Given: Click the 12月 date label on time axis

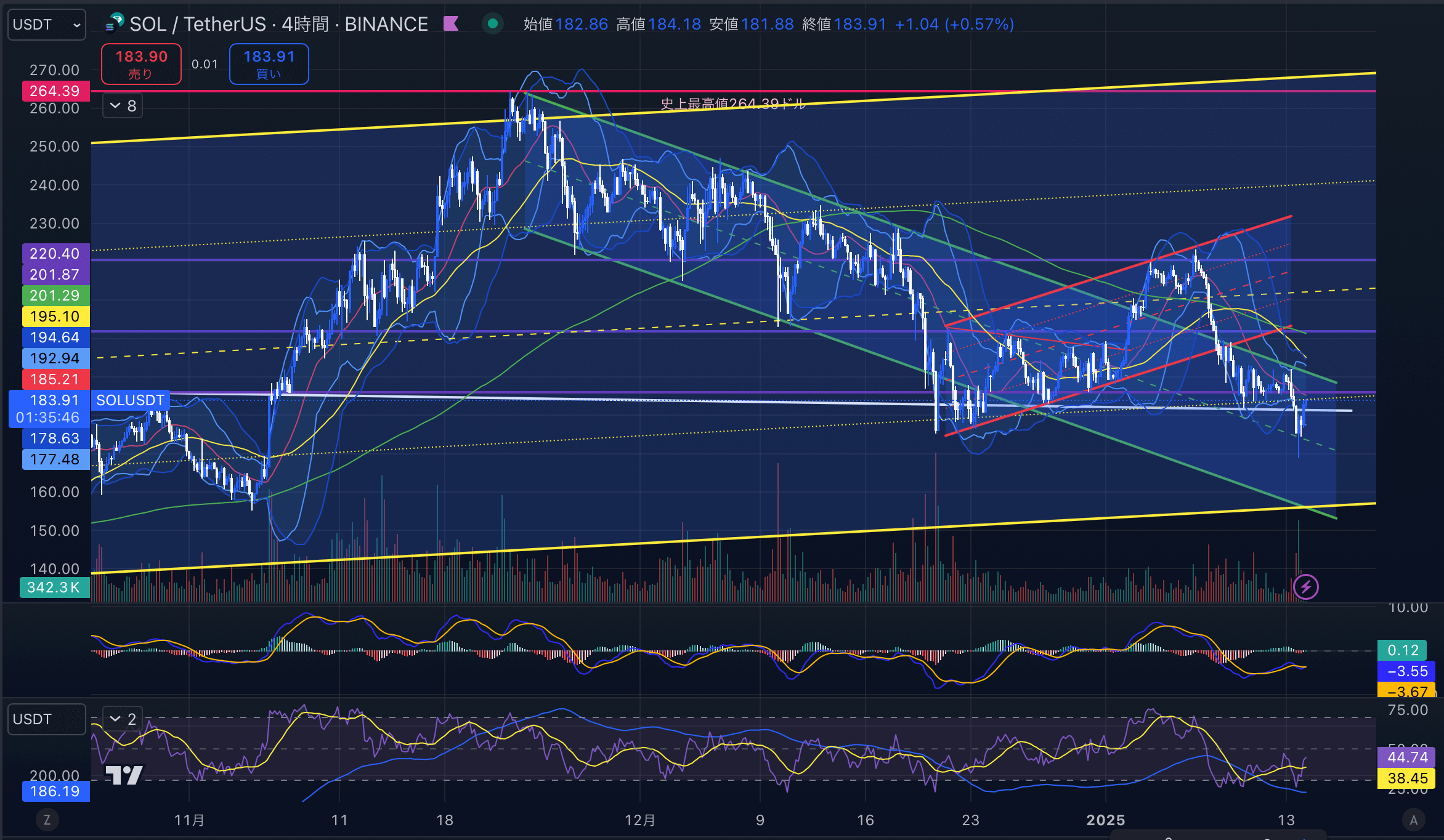Looking at the screenshot, I should (640, 820).
